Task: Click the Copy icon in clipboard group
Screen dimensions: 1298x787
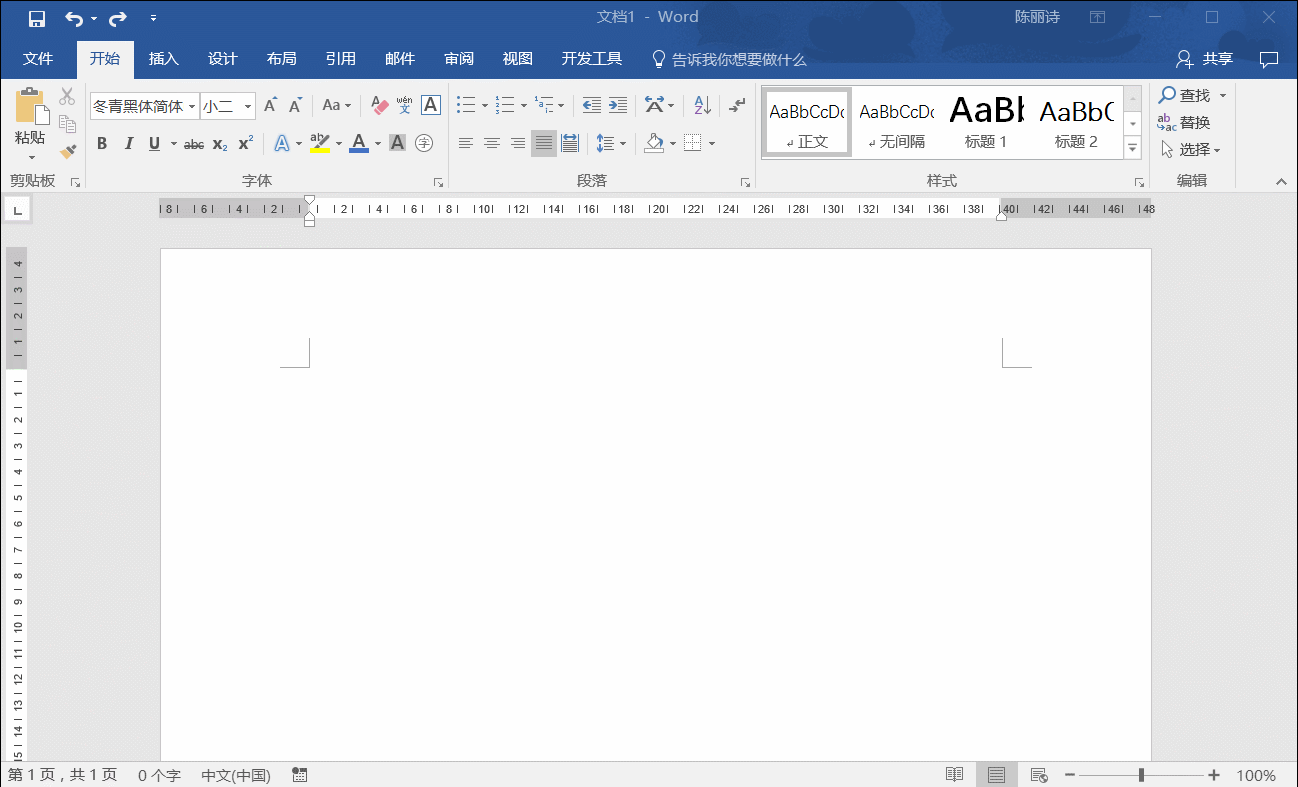Action: 67,124
